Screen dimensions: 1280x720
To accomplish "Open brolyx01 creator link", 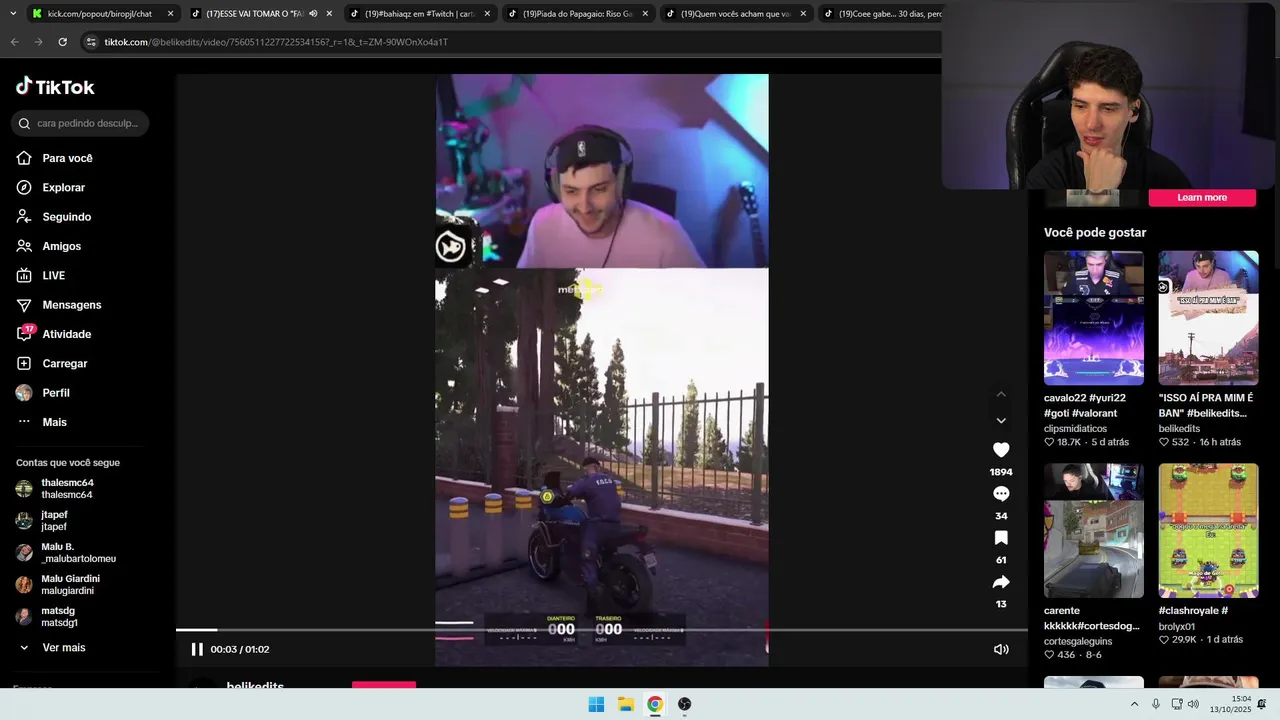I will click(x=1177, y=627).
